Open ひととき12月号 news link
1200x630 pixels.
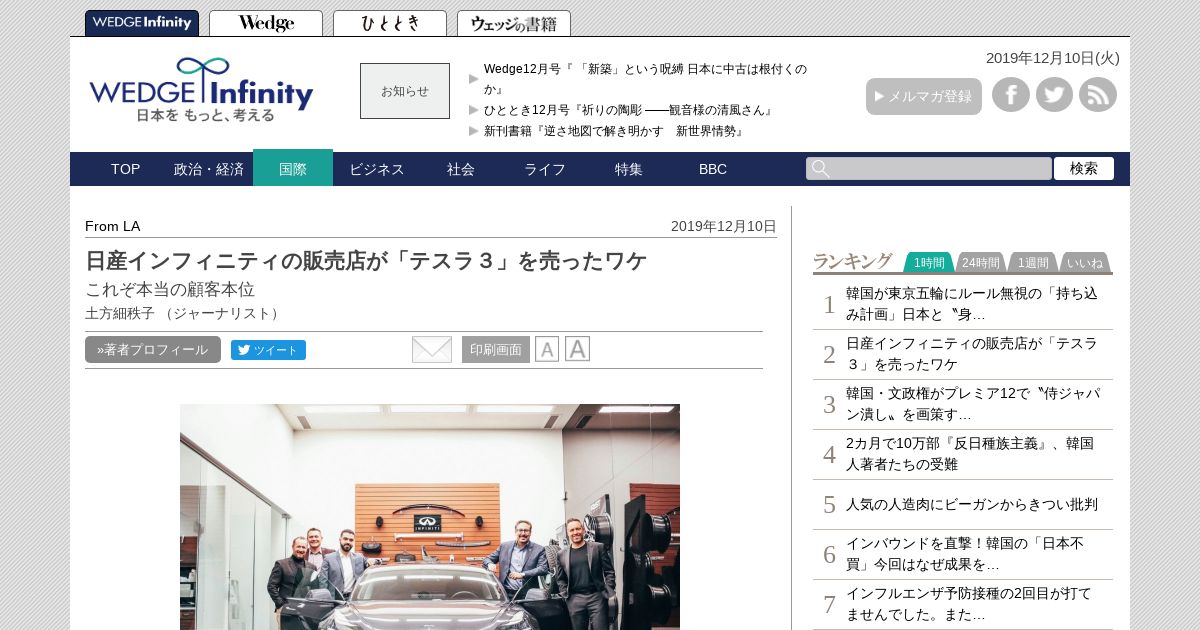click(x=631, y=110)
